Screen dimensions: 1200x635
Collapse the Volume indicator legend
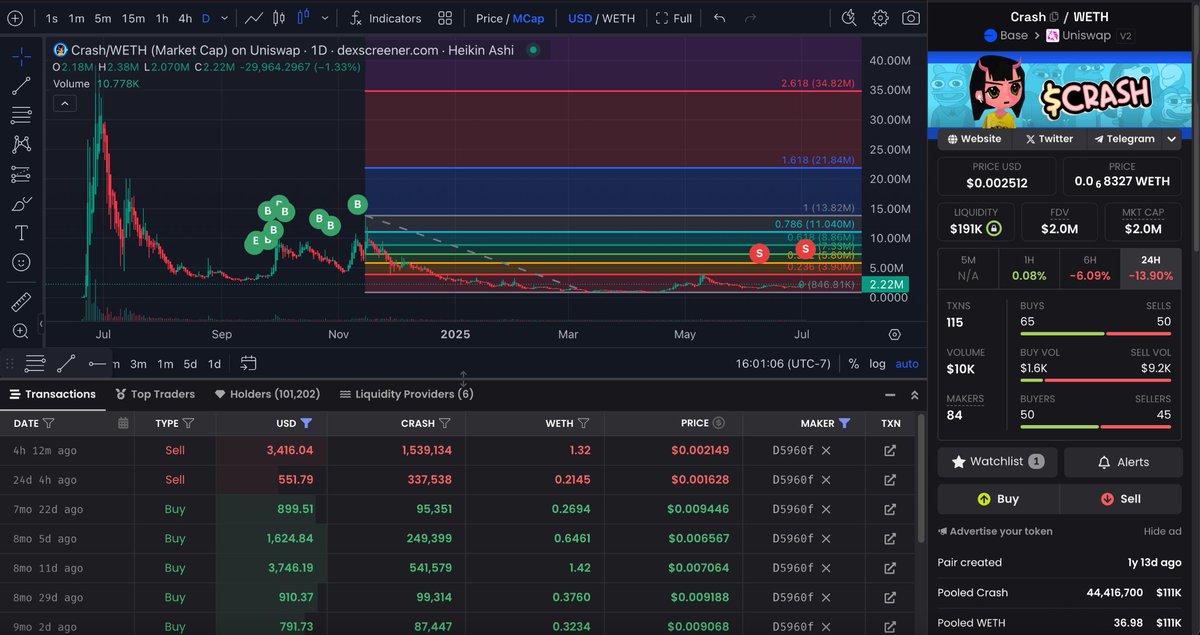click(64, 103)
